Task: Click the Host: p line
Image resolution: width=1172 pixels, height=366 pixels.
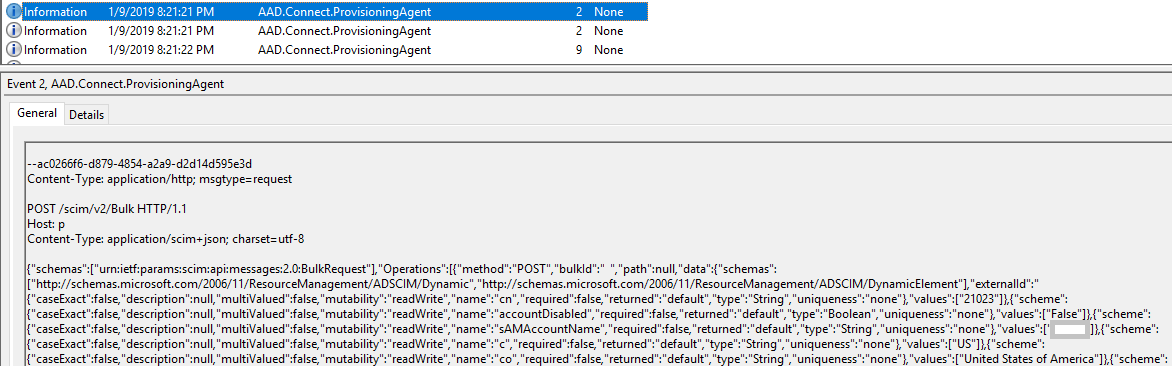Action: pos(45,225)
